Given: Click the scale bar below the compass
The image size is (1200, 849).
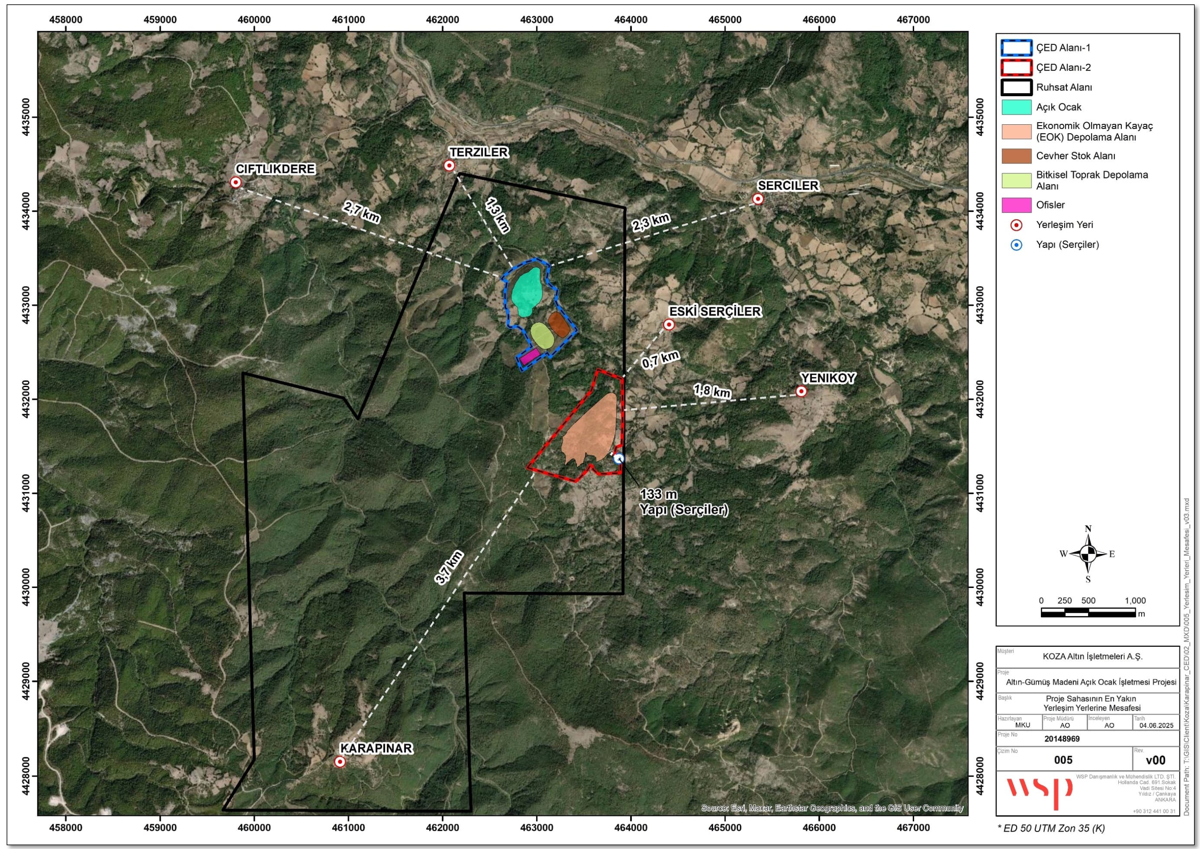Looking at the screenshot, I should [1092, 609].
